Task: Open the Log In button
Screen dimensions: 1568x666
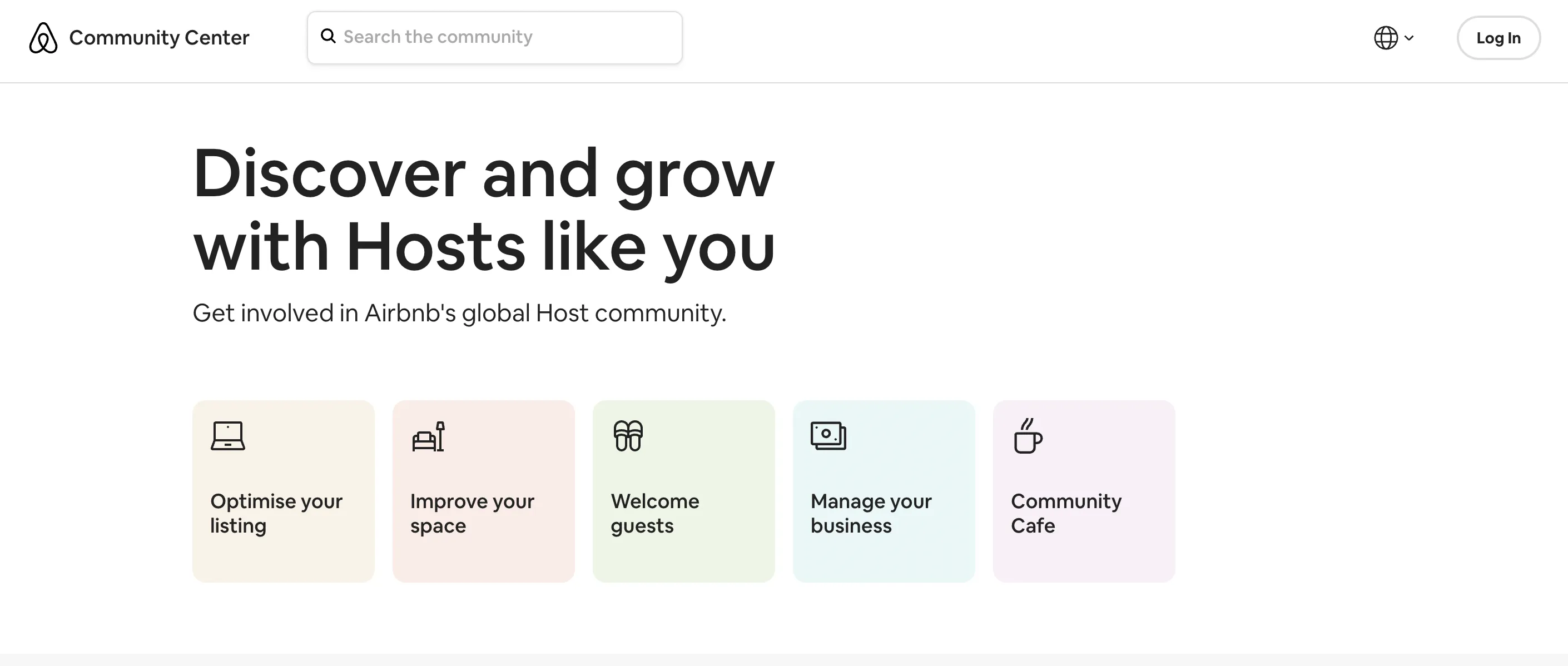Action: (1498, 38)
